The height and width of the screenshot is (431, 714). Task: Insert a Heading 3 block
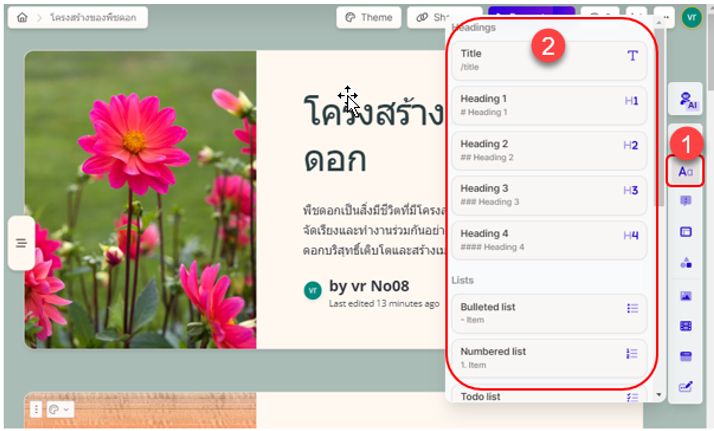(549, 195)
